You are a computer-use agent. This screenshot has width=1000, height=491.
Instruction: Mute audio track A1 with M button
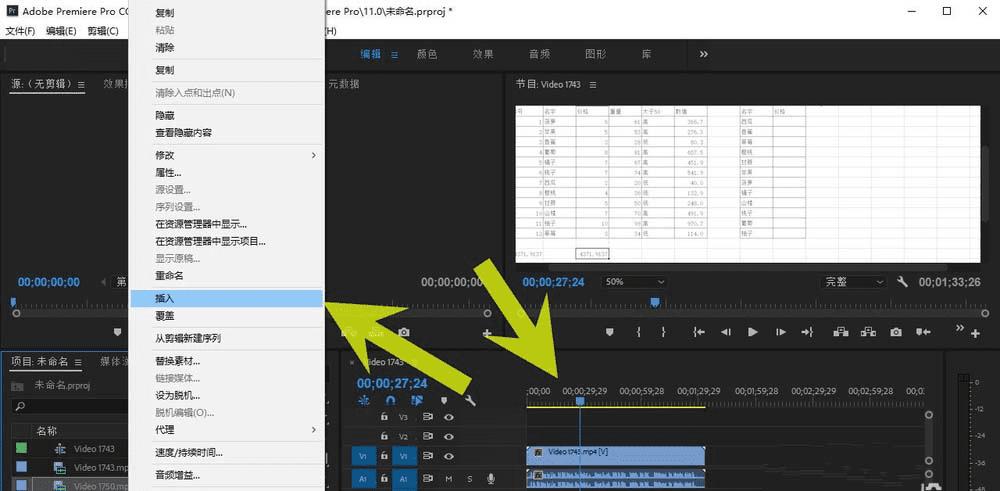pos(449,479)
